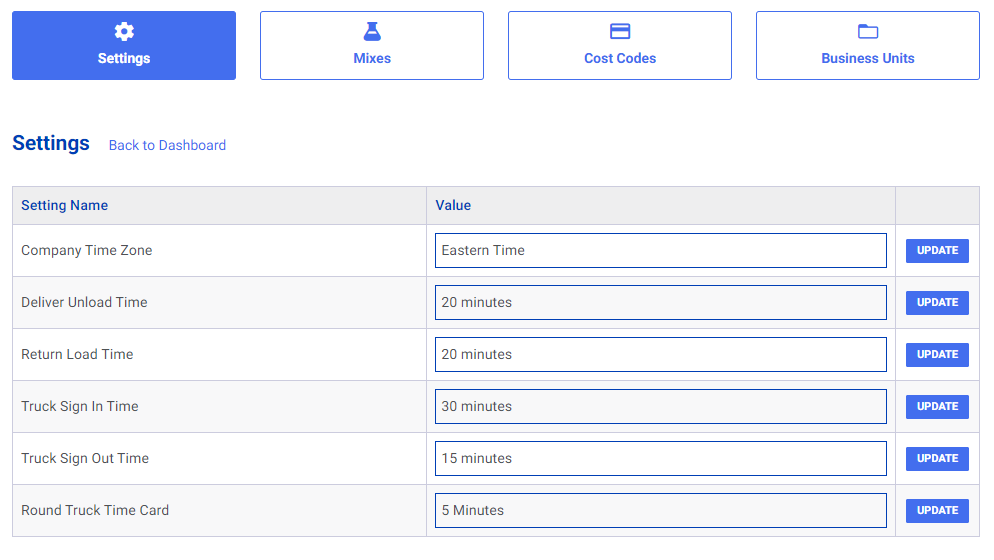
Task: Focus the Eastern Time value field
Action: 661,251
